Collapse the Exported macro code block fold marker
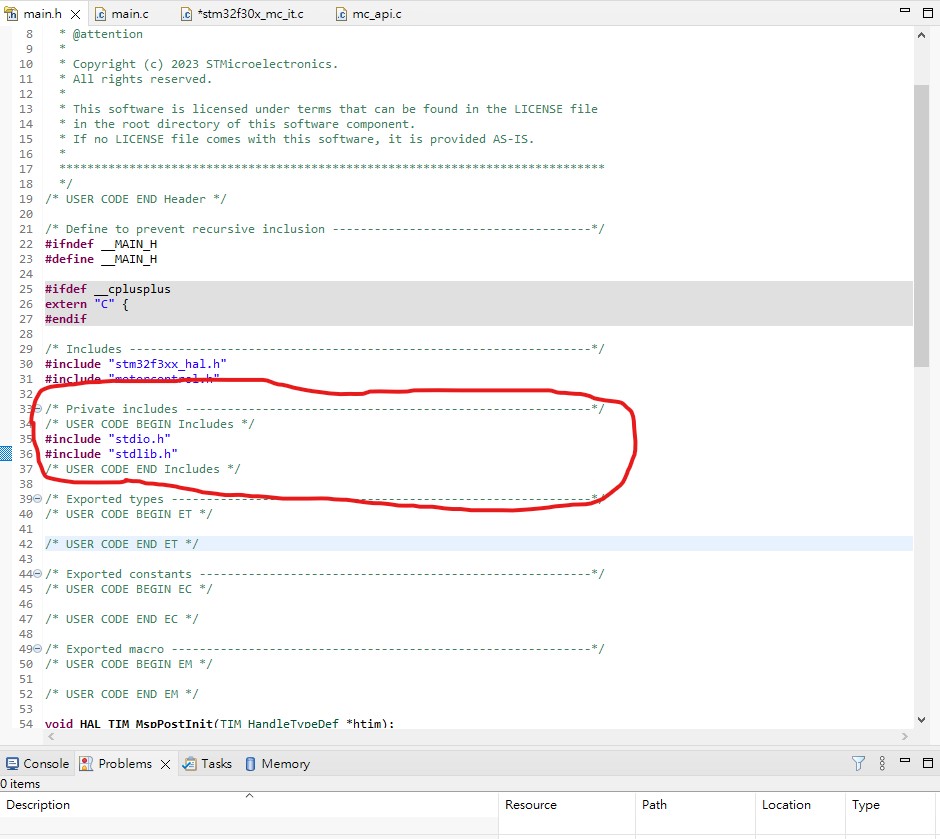940x839 pixels. click(x=37, y=648)
